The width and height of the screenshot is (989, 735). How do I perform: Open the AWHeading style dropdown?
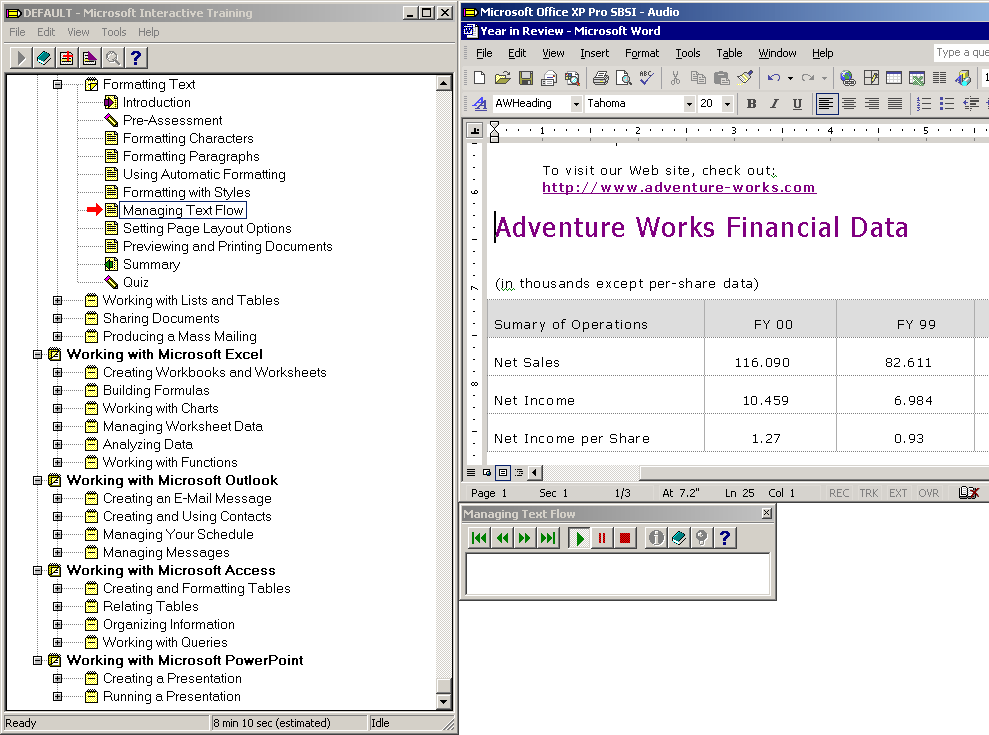click(x=576, y=103)
